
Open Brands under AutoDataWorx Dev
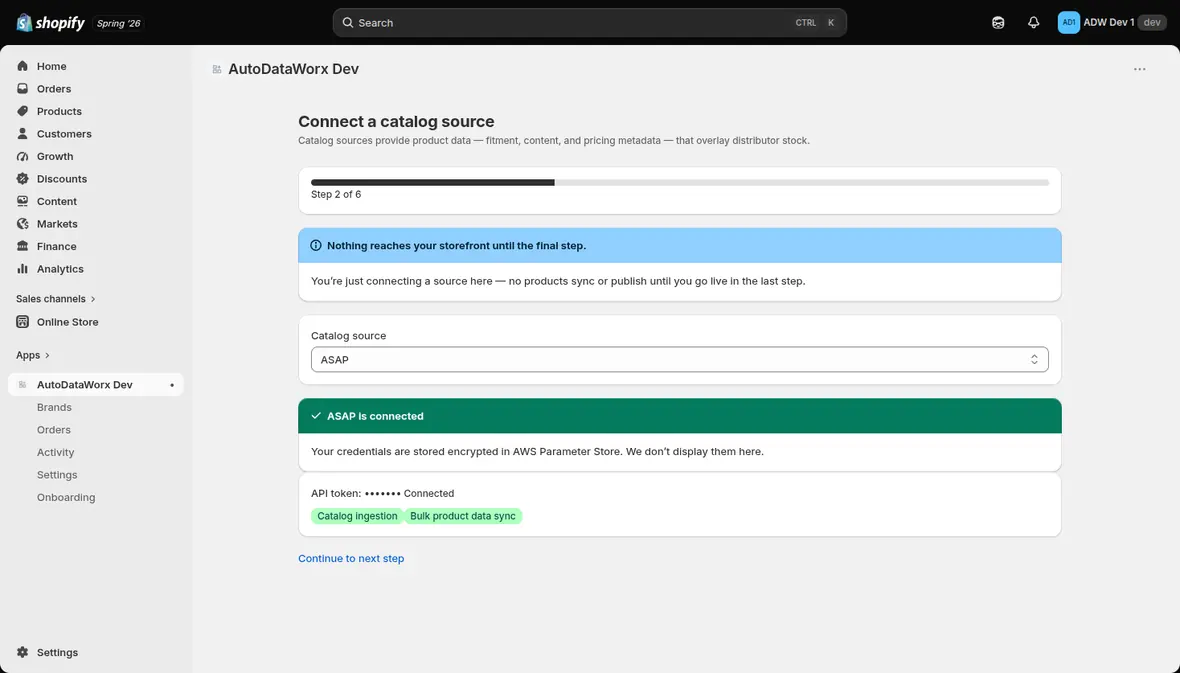(54, 407)
